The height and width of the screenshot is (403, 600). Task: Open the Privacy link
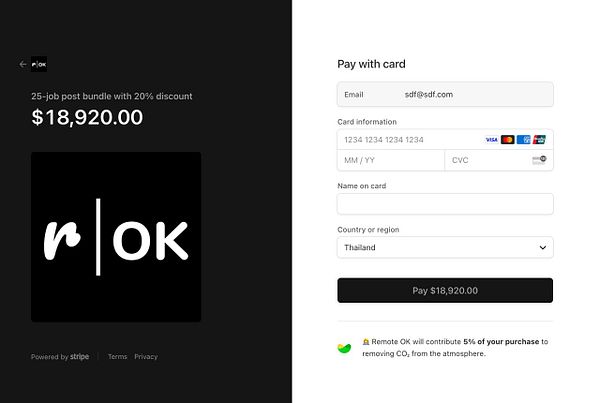coord(146,357)
